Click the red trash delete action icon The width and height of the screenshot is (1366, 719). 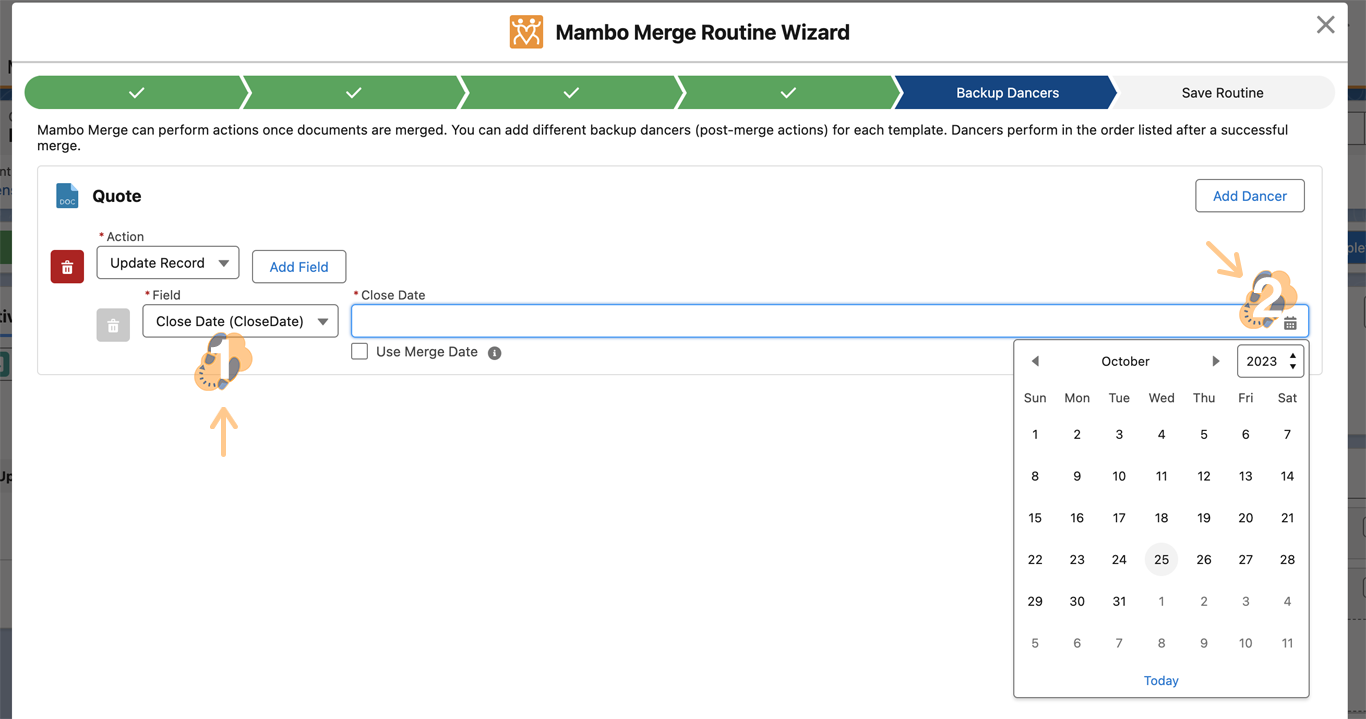tap(67, 267)
